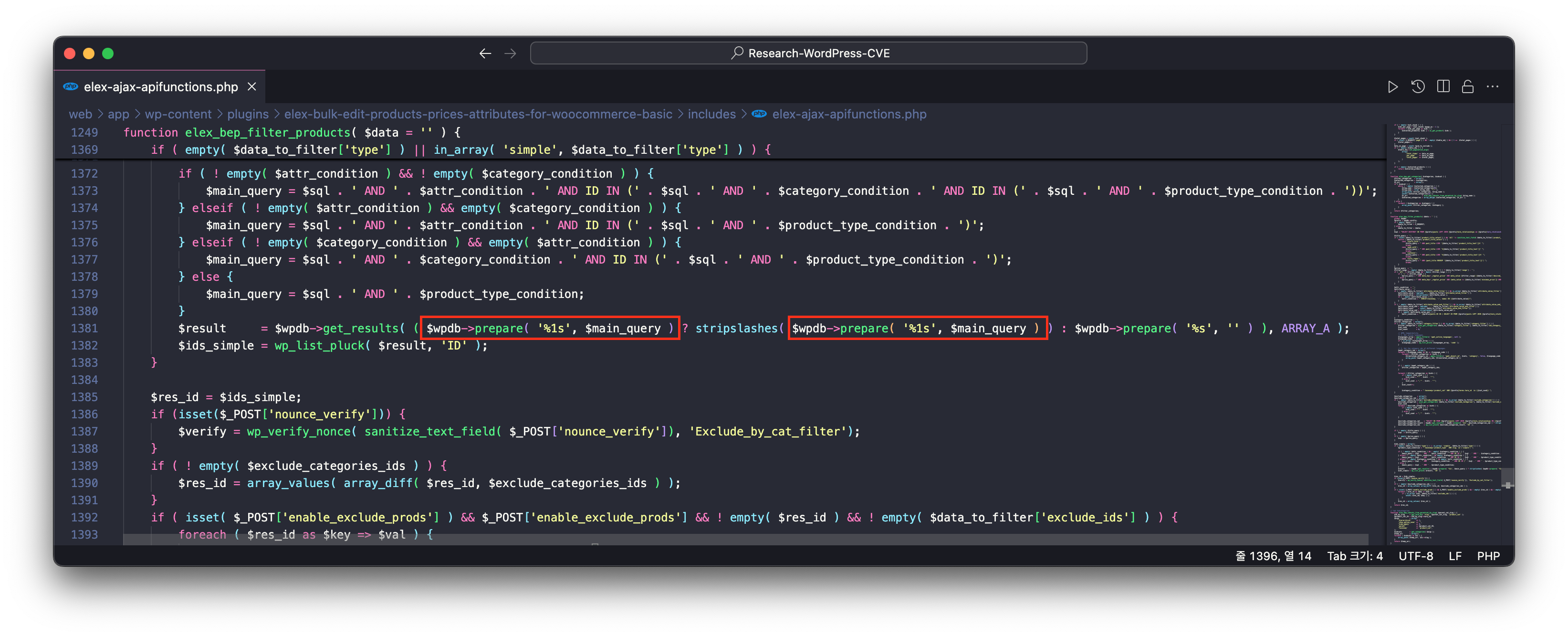This screenshot has height=637, width=1568.
Task: Click the 'includes' breadcrumb
Action: coord(711,114)
